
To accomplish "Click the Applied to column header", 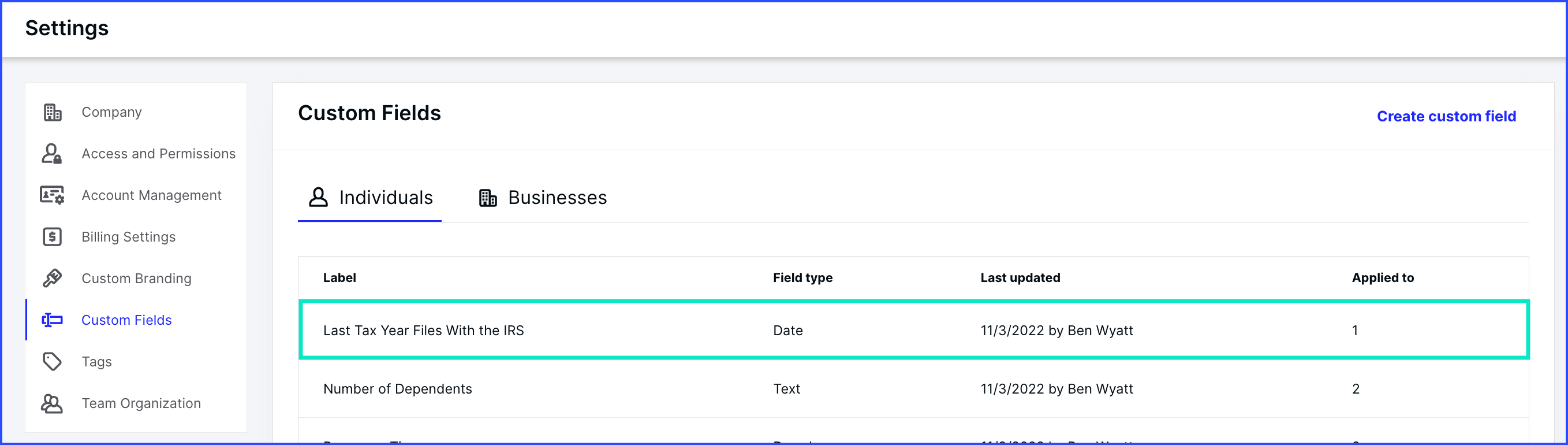I will pyautogui.click(x=1382, y=278).
